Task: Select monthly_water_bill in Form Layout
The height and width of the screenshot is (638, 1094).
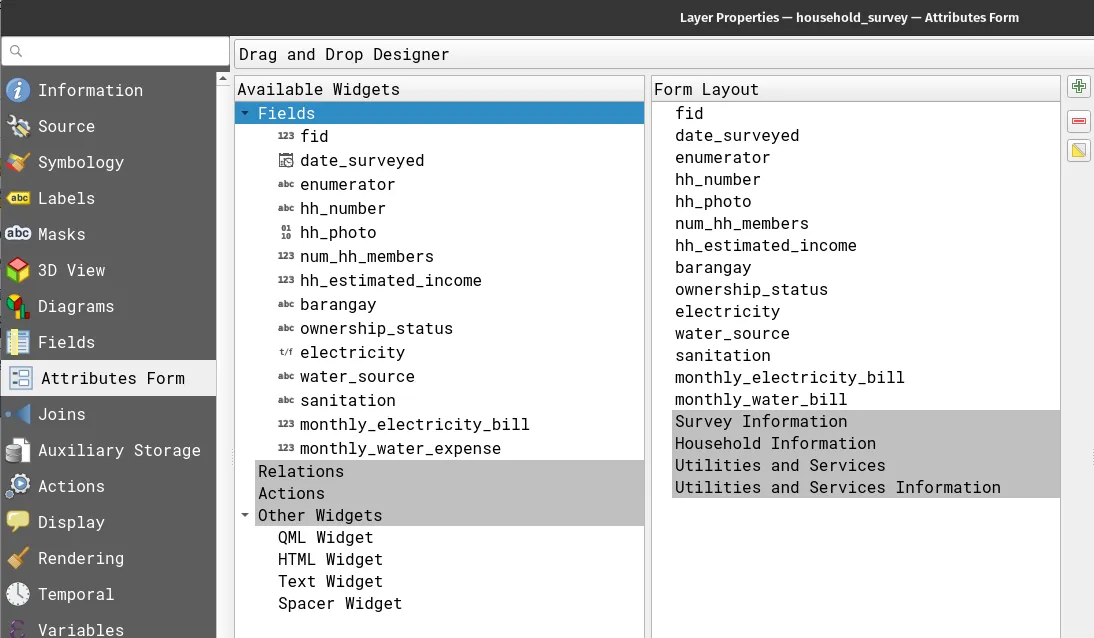Action: (x=761, y=399)
